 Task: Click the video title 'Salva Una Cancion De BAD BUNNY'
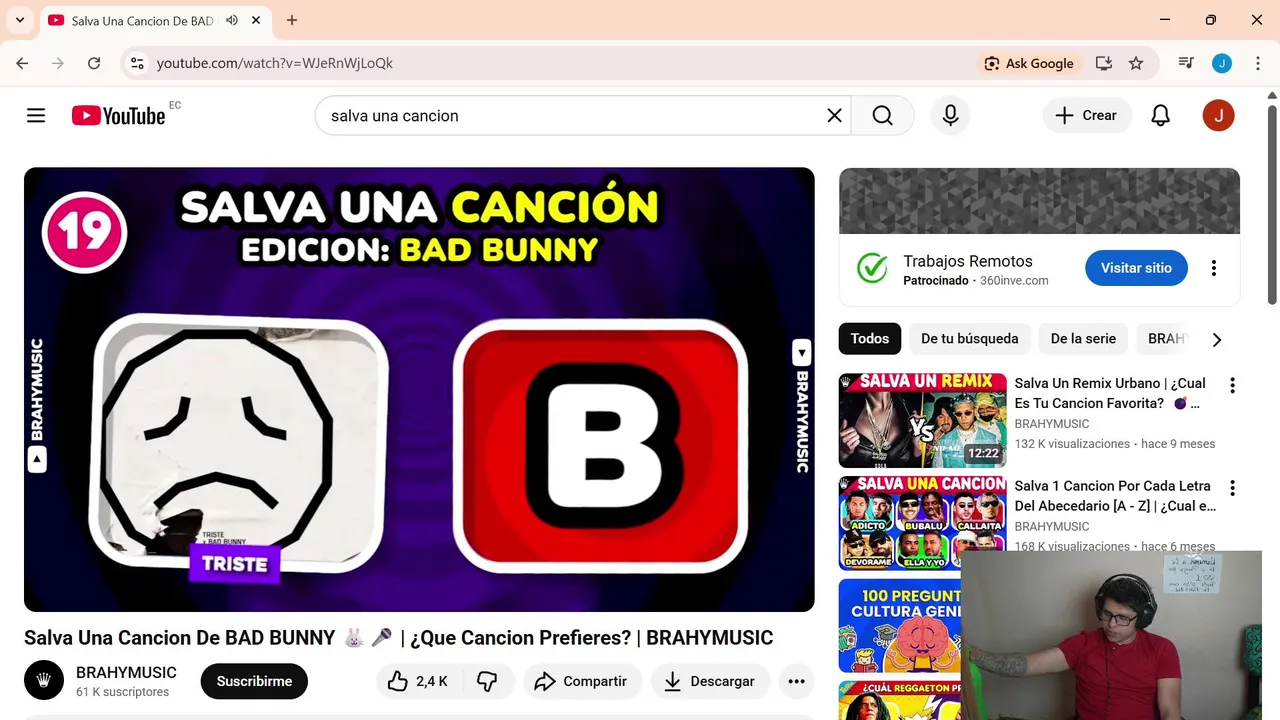coord(398,638)
